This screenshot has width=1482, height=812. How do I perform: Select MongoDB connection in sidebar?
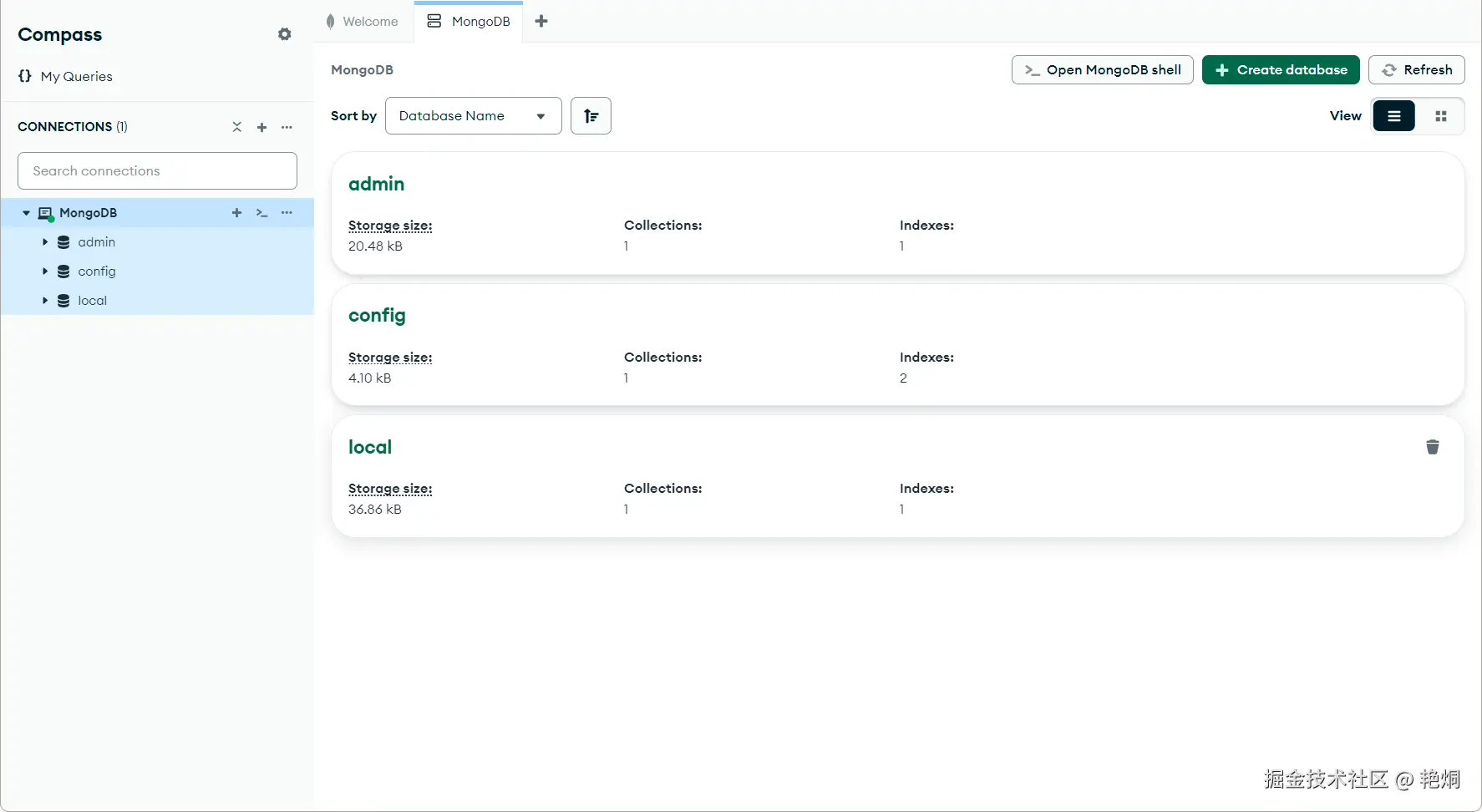pyautogui.click(x=88, y=213)
